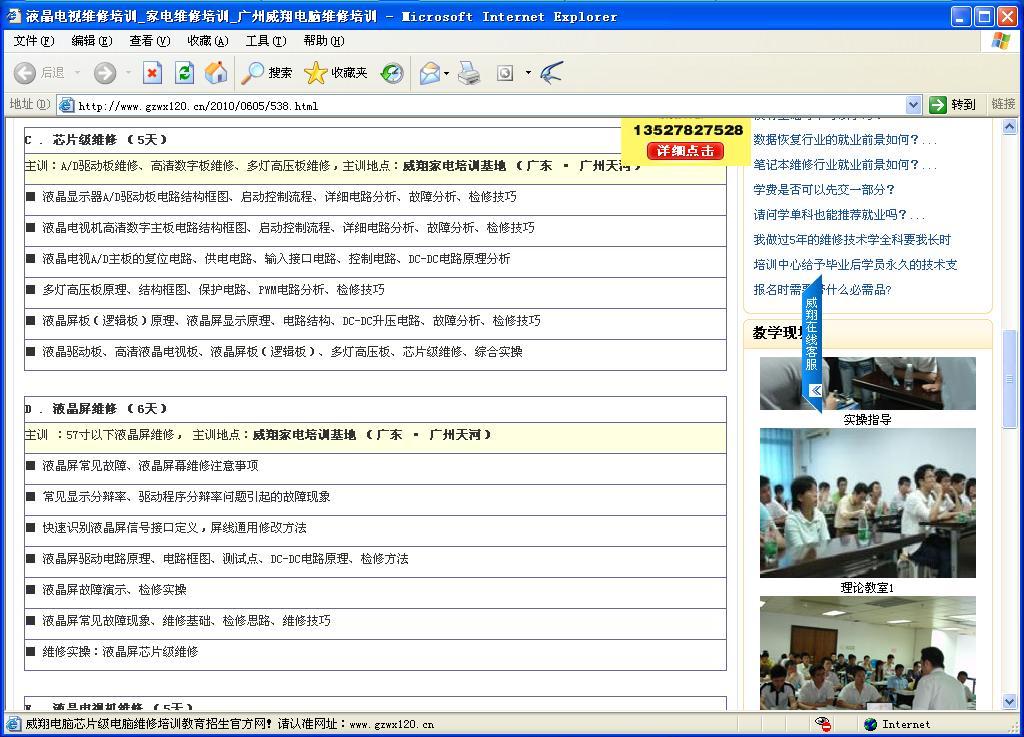The image size is (1024, 737).
Task: Go to the Home page icon
Action: (x=215, y=73)
